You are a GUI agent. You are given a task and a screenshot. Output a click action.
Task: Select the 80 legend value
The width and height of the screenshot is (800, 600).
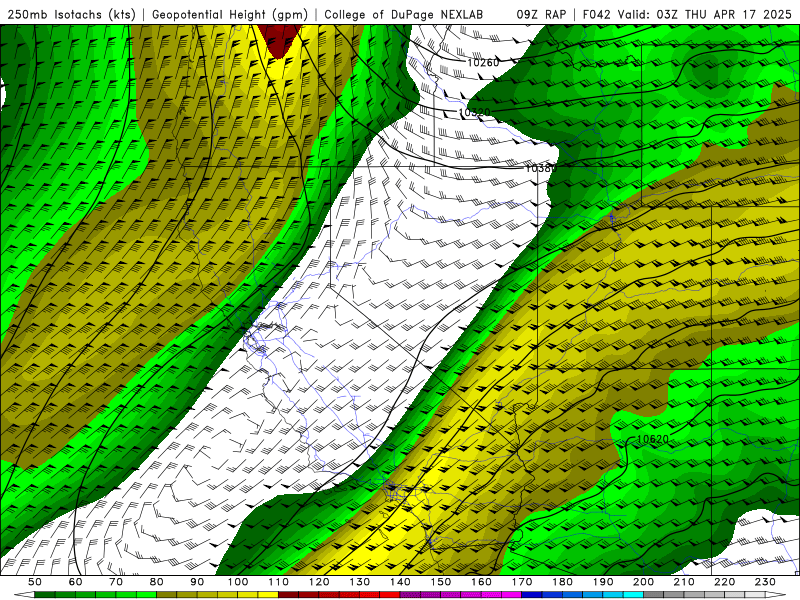157,582
